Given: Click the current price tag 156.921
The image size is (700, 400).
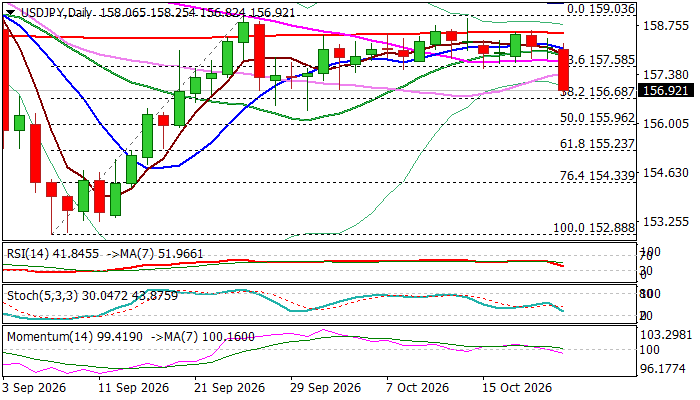Looking at the screenshot, I should click(666, 91).
